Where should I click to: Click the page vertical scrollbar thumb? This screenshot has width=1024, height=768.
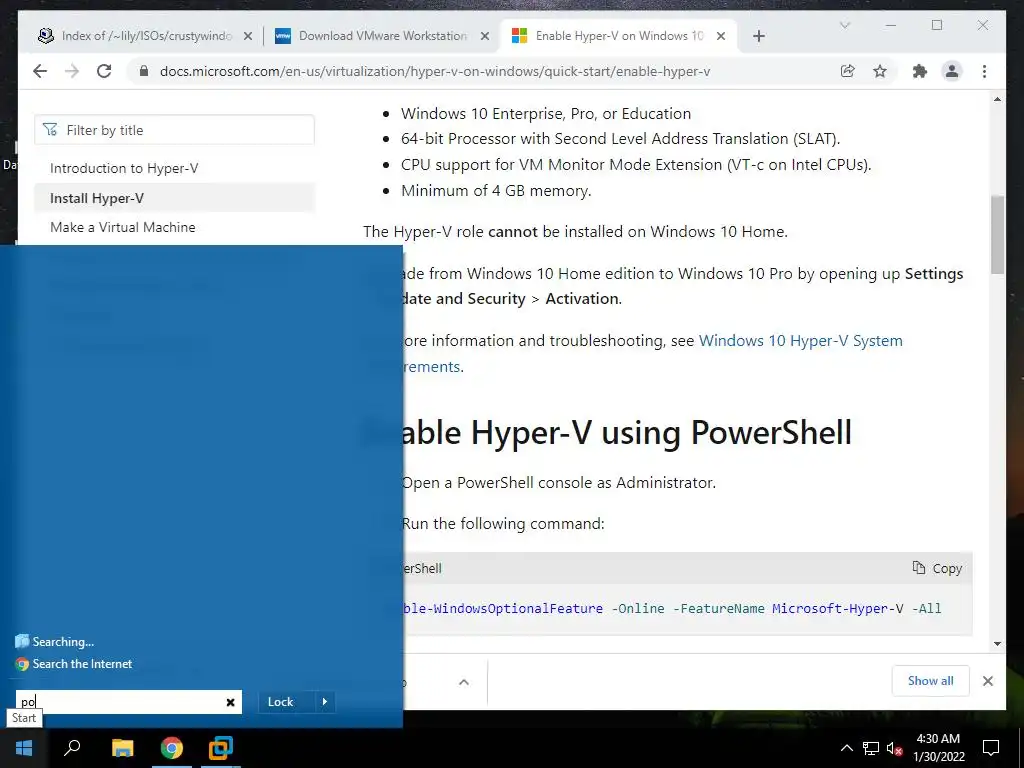997,235
